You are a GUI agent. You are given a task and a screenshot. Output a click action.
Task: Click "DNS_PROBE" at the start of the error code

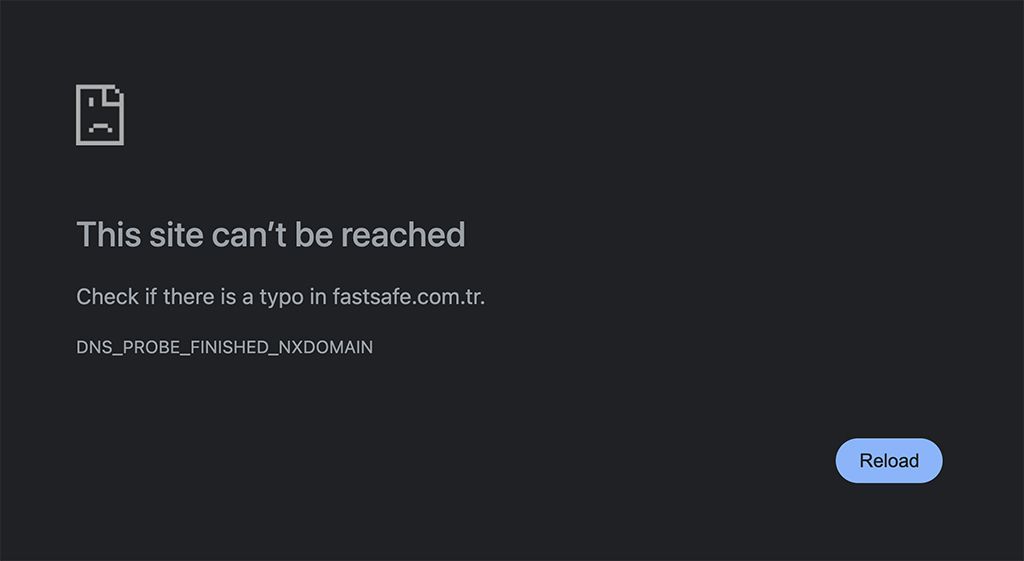[x=127, y=347]
